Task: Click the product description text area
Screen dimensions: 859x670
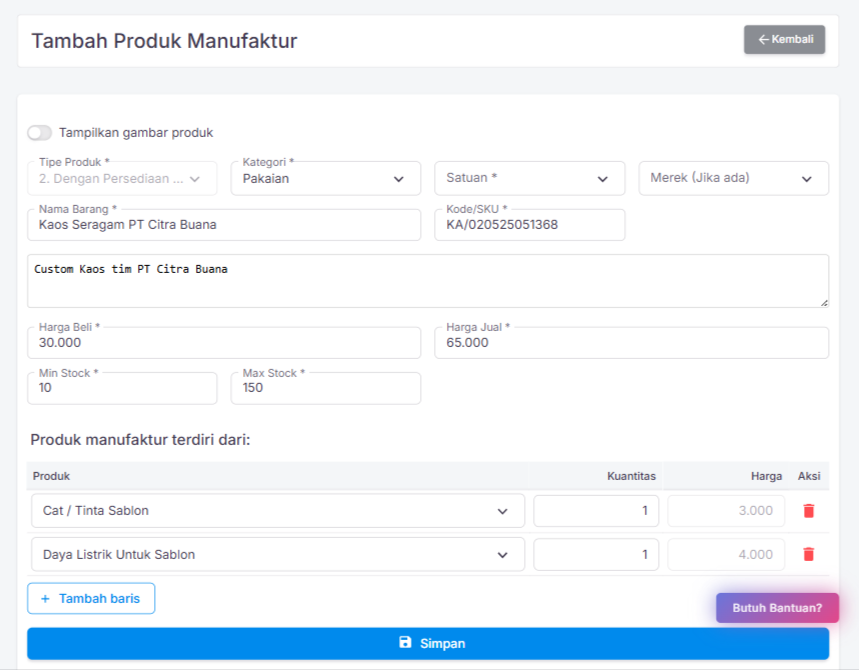Action: tap(427, 281)
